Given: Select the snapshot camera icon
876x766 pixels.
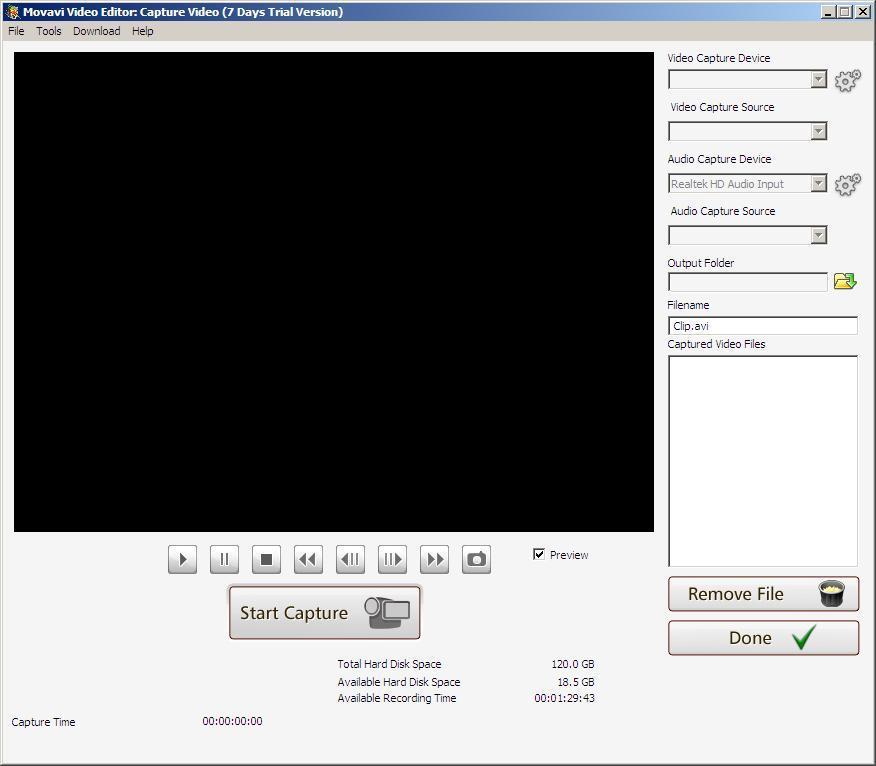Looking at the screenshot, I should [x=475, y=559].
